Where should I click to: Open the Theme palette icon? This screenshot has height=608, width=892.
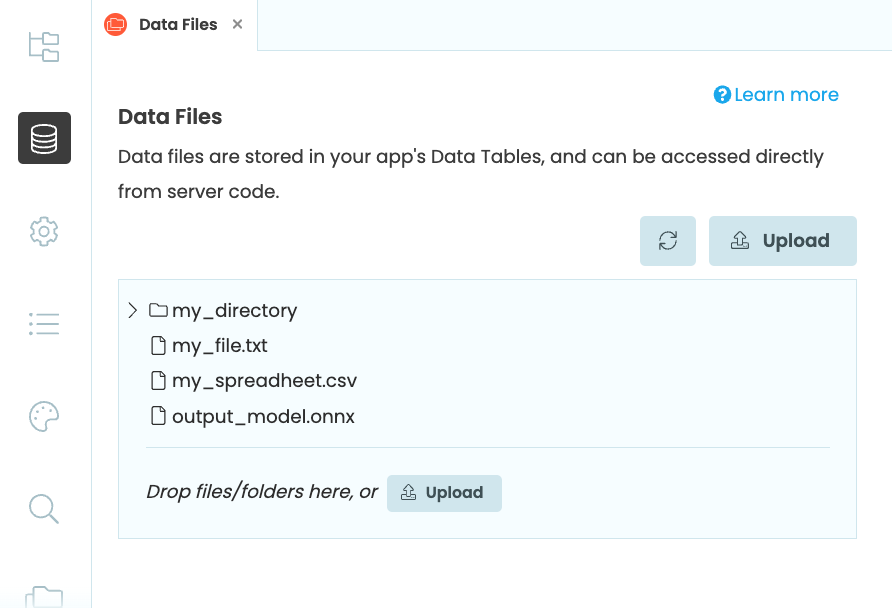(44, 416)
